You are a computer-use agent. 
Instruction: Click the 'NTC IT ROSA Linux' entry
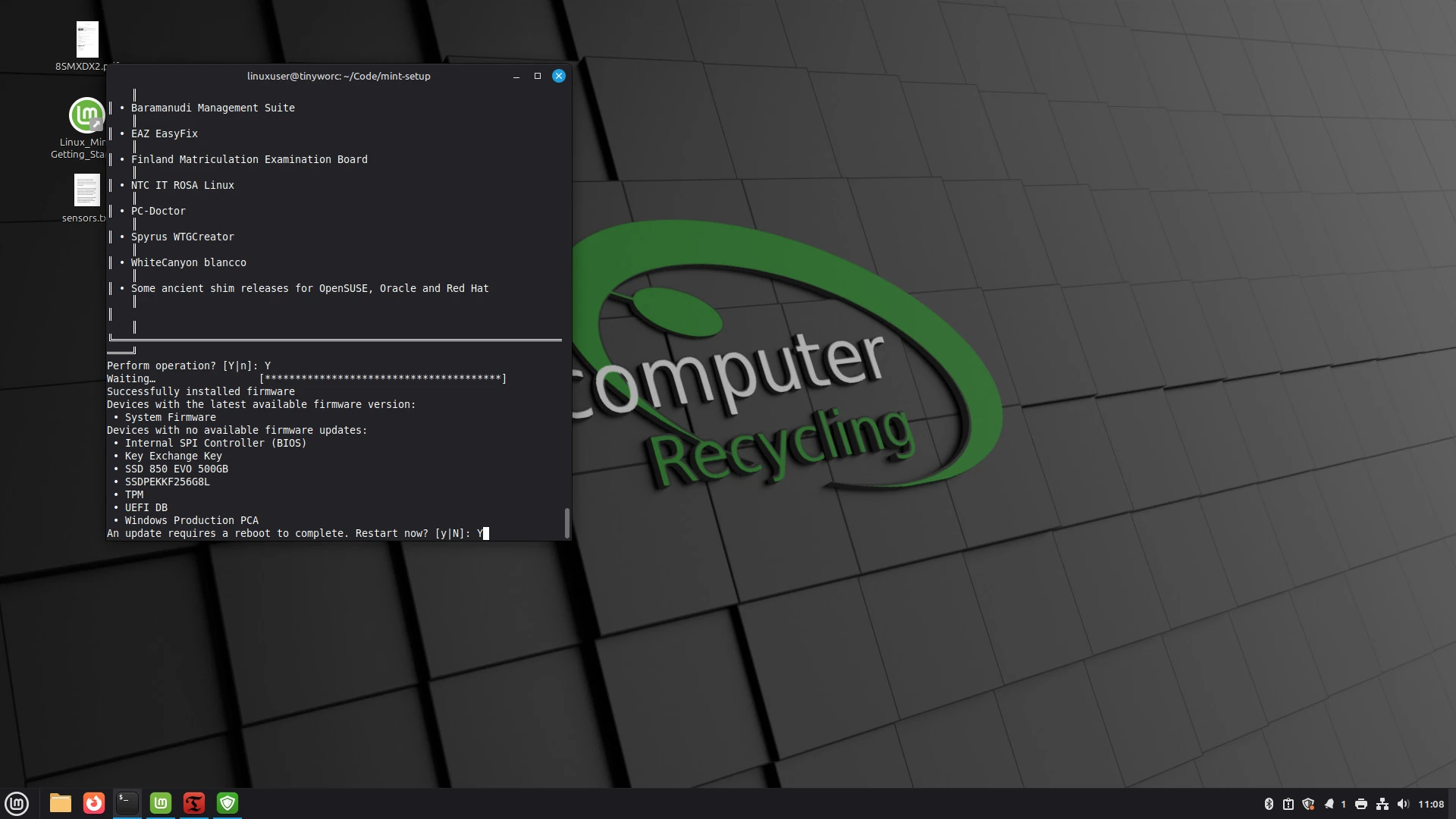tap(183, 185)
